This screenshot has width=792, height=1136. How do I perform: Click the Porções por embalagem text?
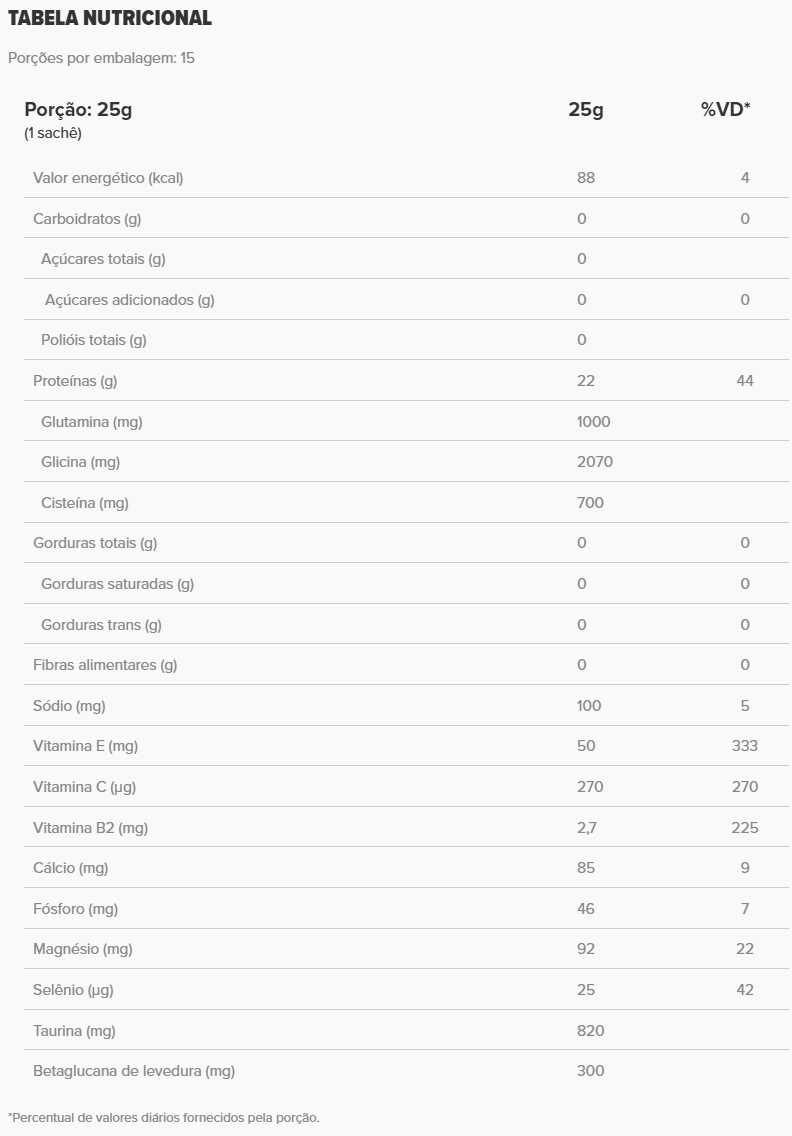(x=101, y=58)
